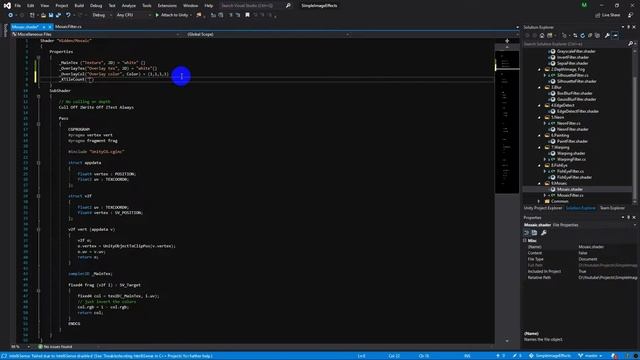Click the Live Share button

[x=608, y=15]
